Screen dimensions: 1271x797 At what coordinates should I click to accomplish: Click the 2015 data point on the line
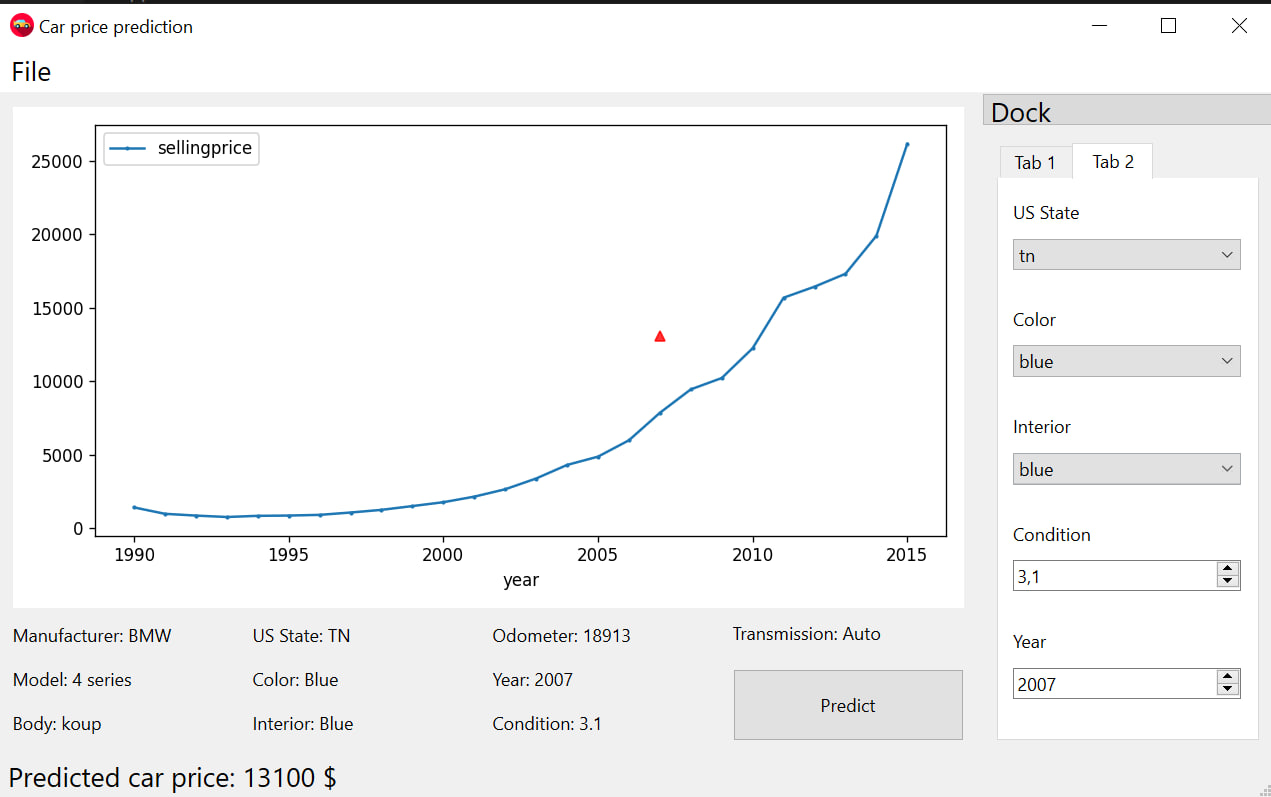[907, 144]
